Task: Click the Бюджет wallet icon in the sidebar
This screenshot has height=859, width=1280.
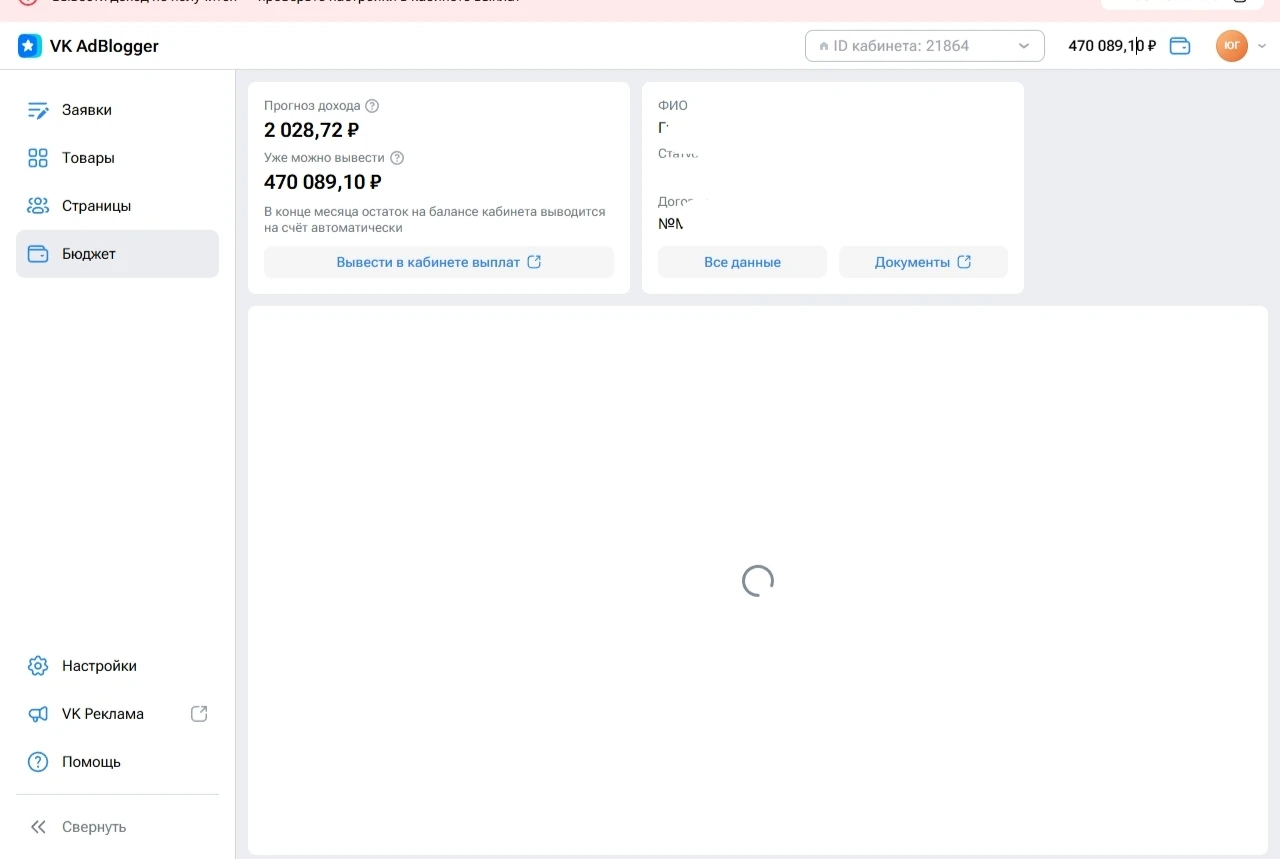Action: pyautogui.click(x=38, y=254)
